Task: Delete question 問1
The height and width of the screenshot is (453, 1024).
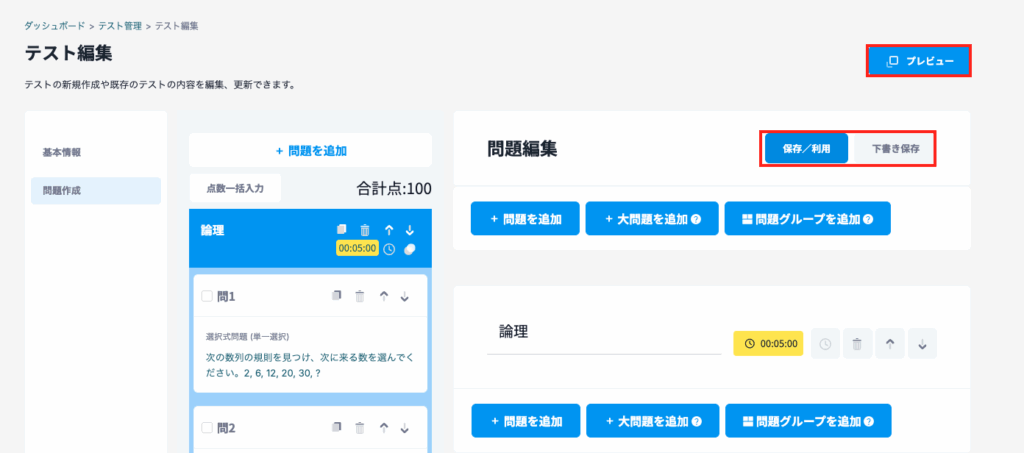Action: coord(360,296)
